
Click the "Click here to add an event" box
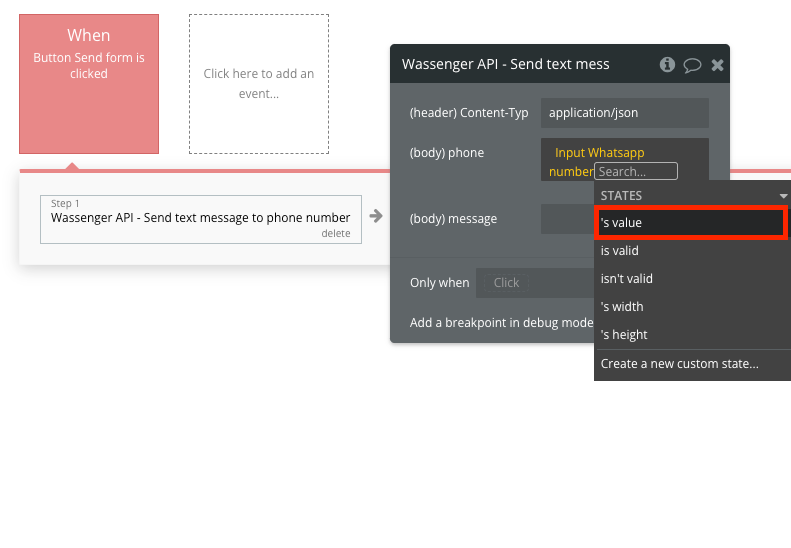point(259,84)
